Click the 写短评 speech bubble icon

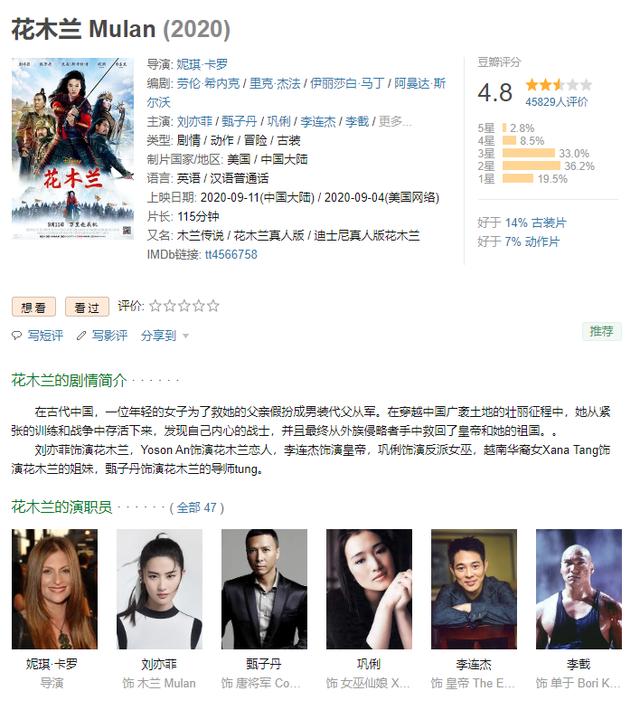tap(17, 336)
